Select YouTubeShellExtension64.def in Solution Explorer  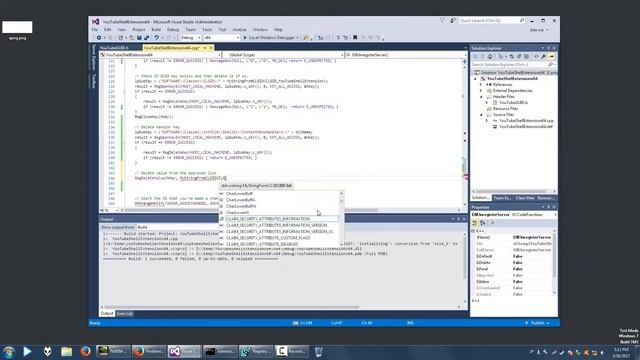coord(526,127)
